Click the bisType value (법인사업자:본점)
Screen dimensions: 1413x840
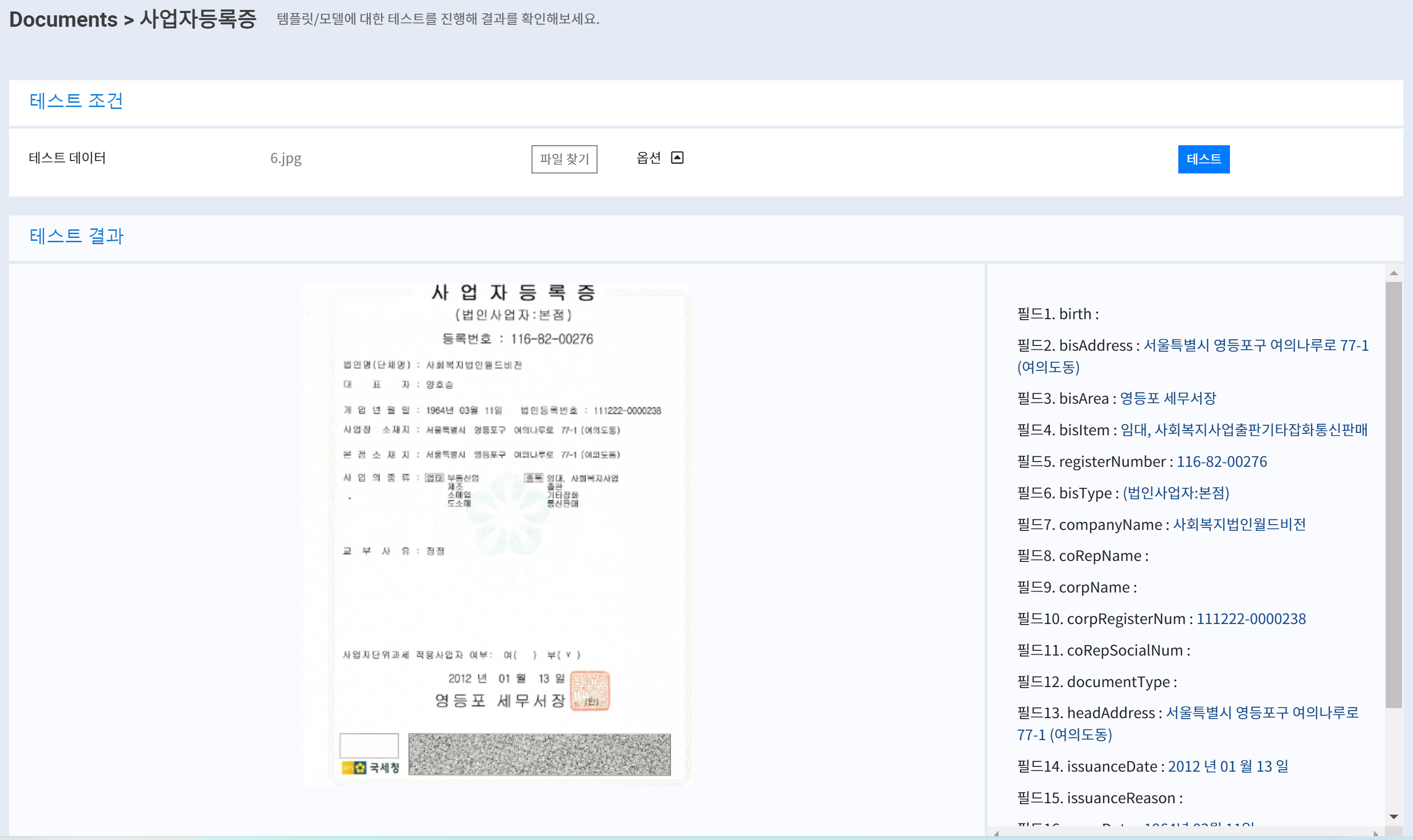1176,493
